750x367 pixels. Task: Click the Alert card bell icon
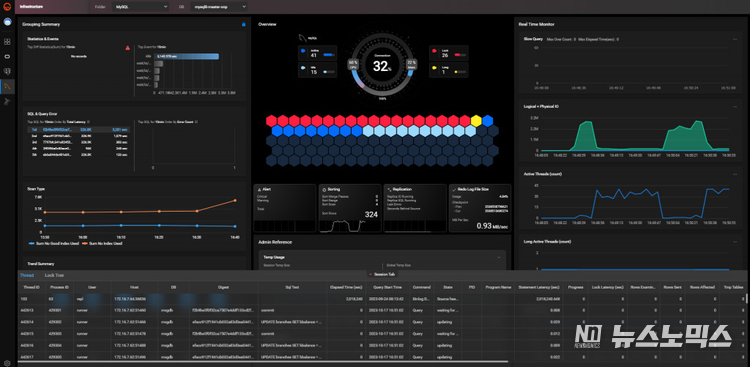[259, 189]
